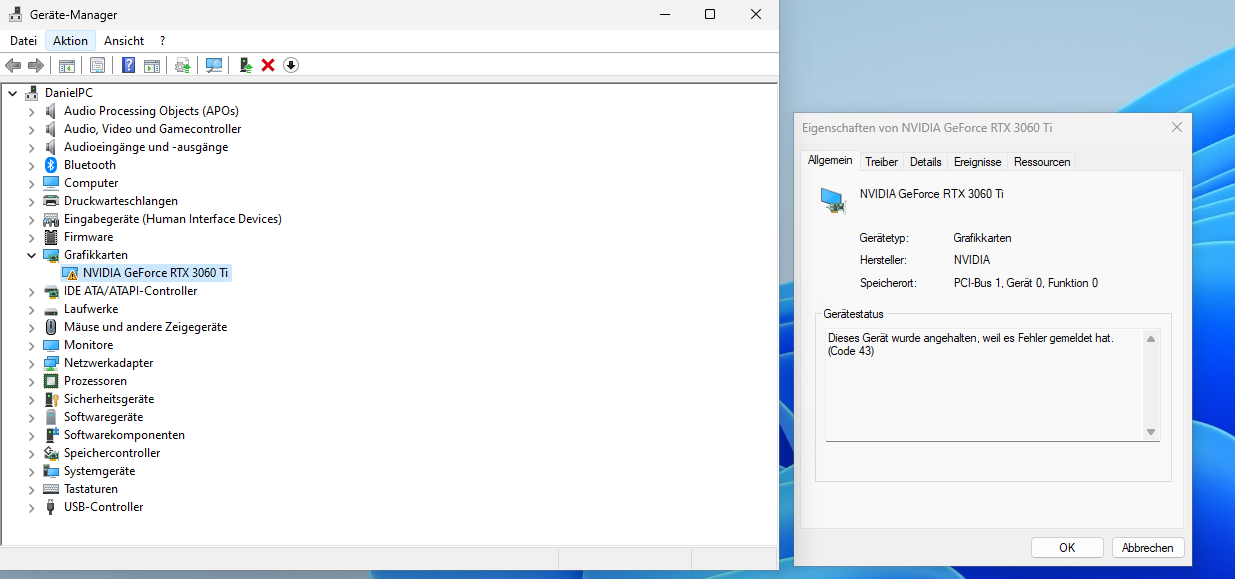The image size is (1235, 579).
Task: Expand the Systemgeräte category
Action: tap(31, 471)
